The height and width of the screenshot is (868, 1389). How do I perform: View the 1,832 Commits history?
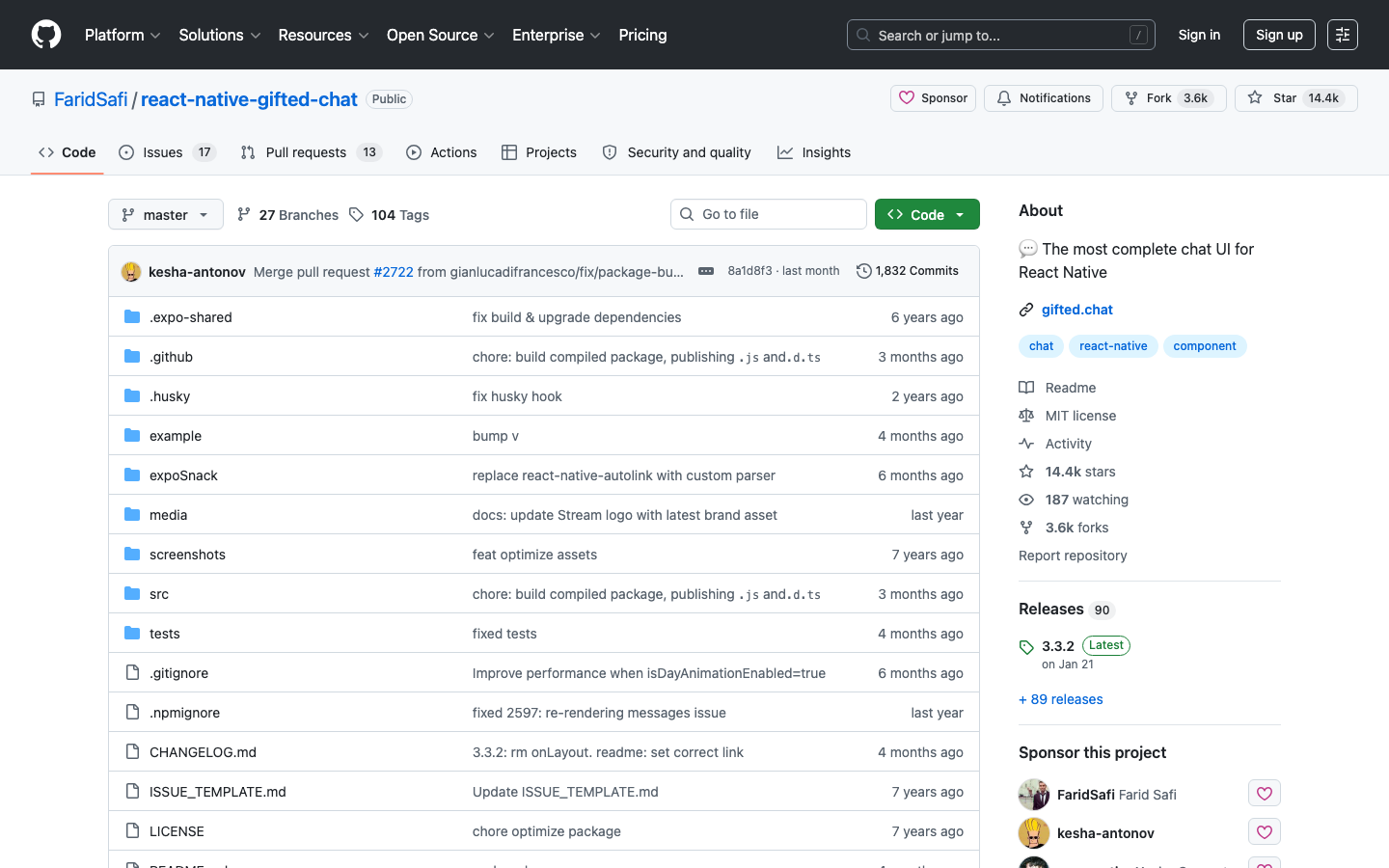[908, 271]
